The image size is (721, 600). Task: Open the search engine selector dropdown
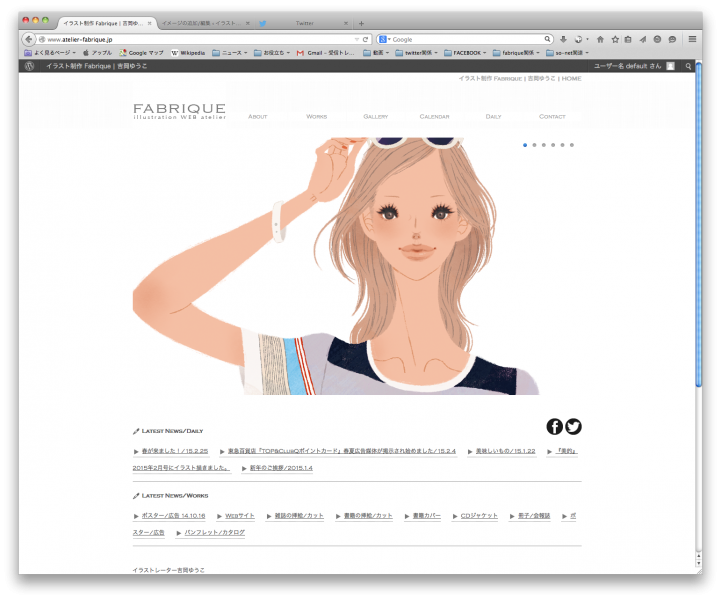pos(385,40)
